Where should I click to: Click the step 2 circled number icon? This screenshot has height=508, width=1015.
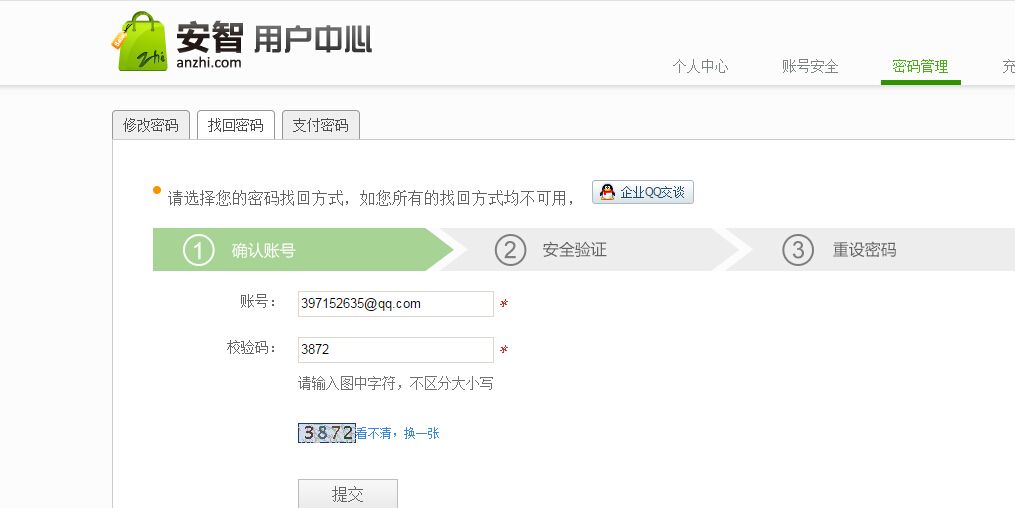pos(510,250)
